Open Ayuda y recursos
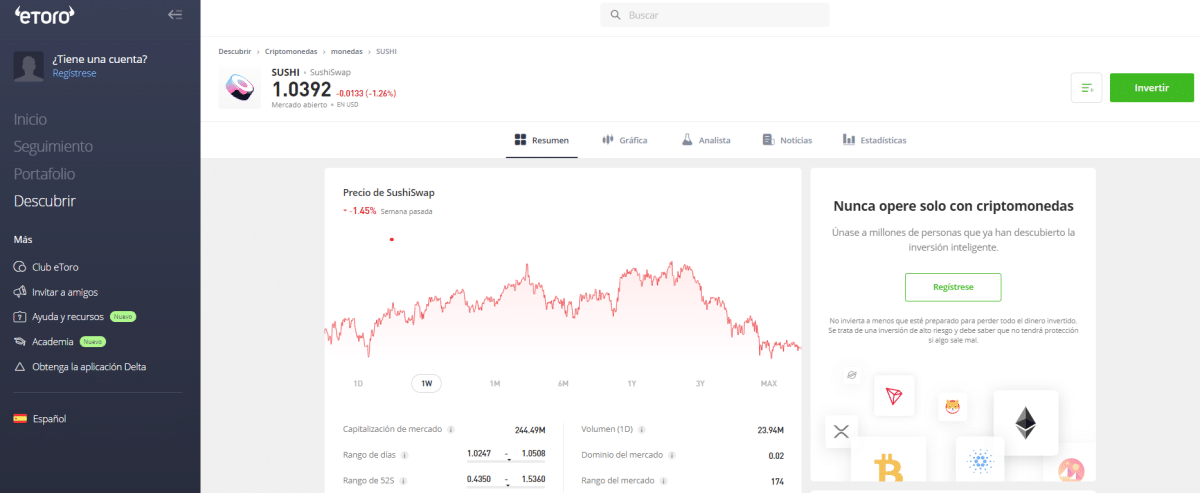Viewport: 1200px width, 493px height. (x=68, y=317)
